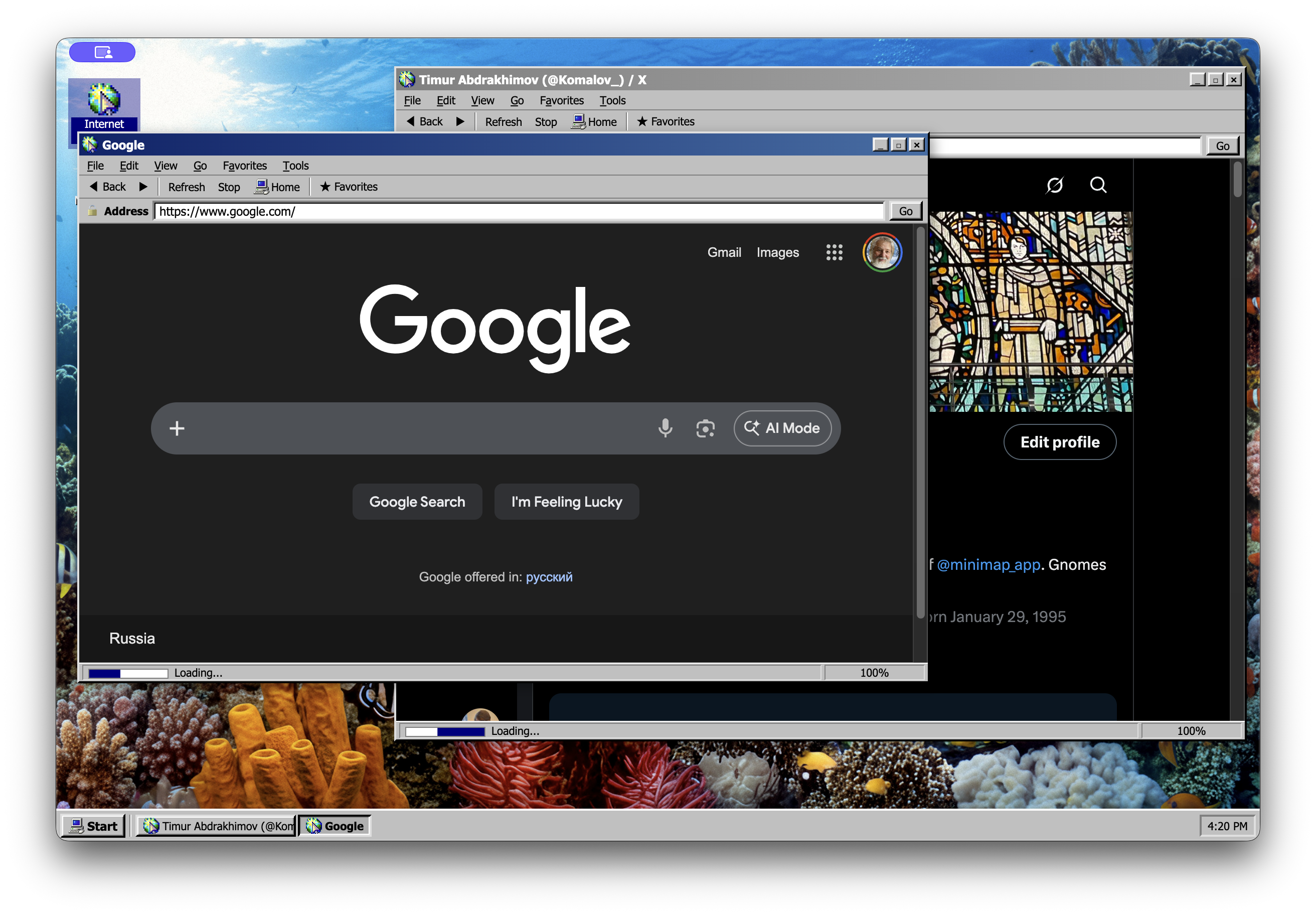Viewport: 1316px width, 915px height.
Task: Click the I'm Feeling Lucky button
Action: click(x=566, y=502)
